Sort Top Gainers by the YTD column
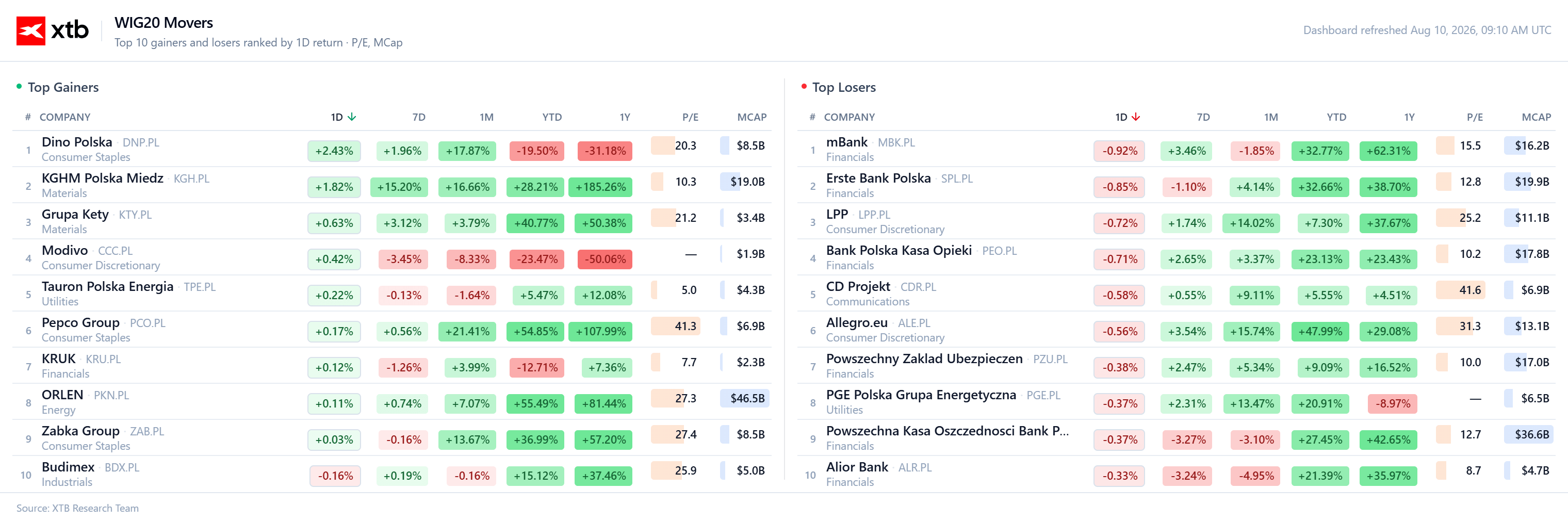Screen dimensions: 1568x521 (x=551, y=117)
